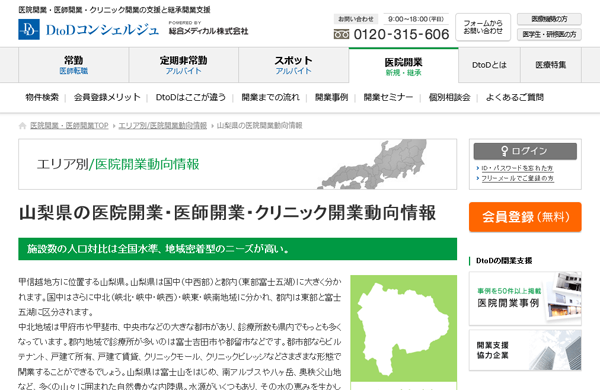Switch to 定期非常勤 アルバイト tab

pos(183,65)
